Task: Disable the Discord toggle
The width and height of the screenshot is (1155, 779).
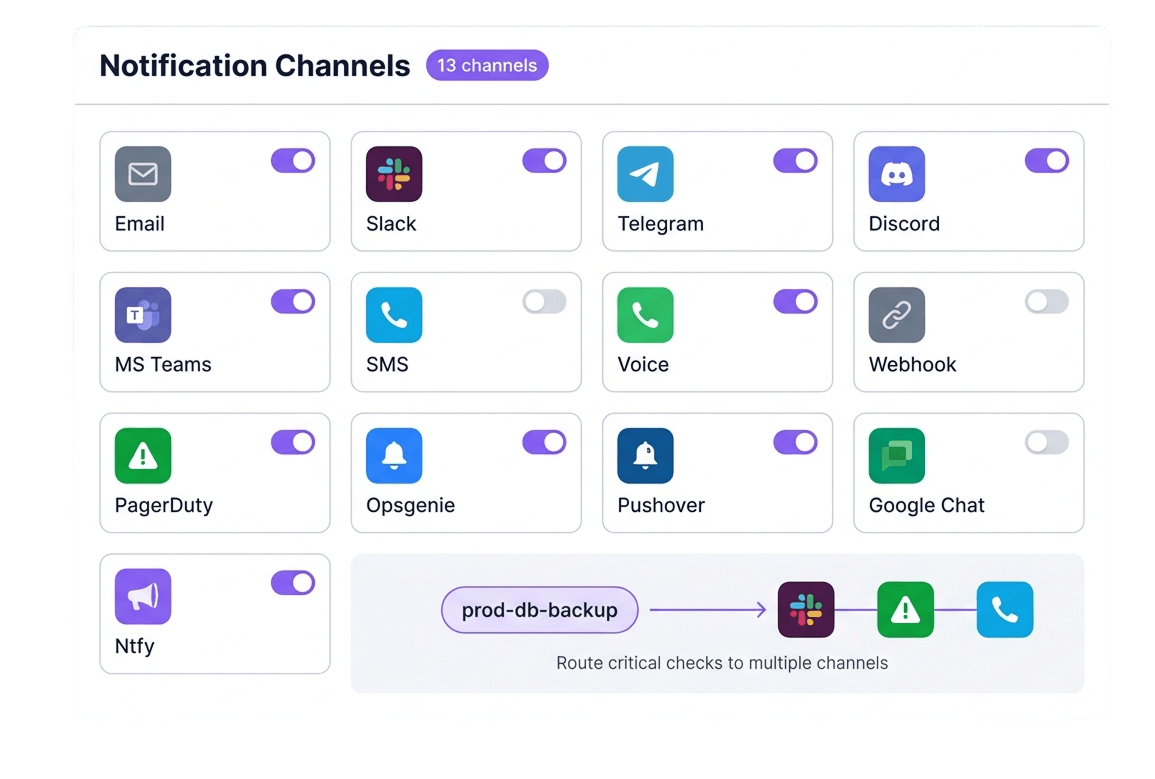Action: pos(1047,161)
